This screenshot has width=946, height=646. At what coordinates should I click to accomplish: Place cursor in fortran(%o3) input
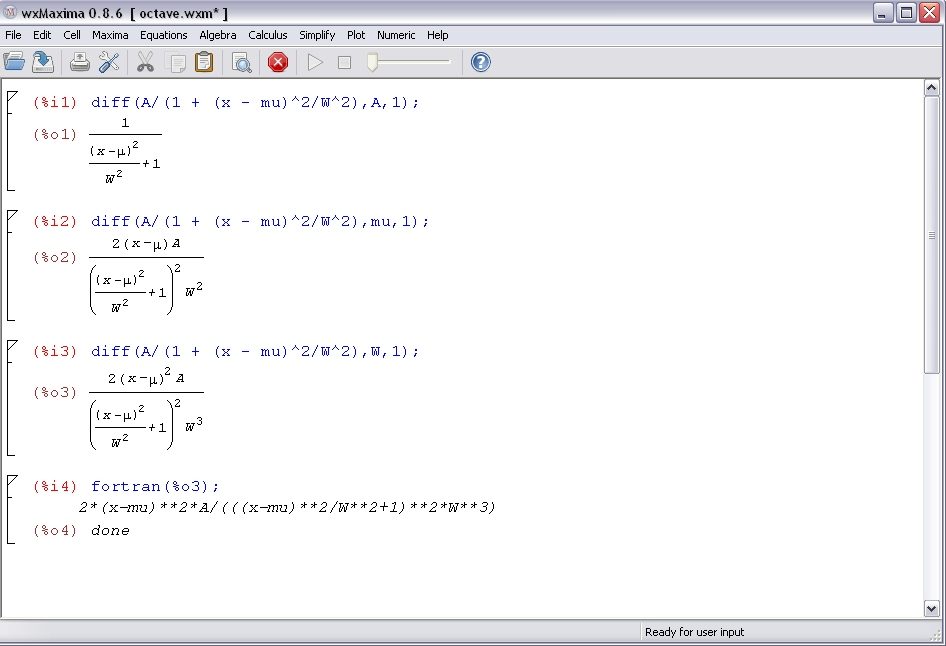click(x=155, y=486)
